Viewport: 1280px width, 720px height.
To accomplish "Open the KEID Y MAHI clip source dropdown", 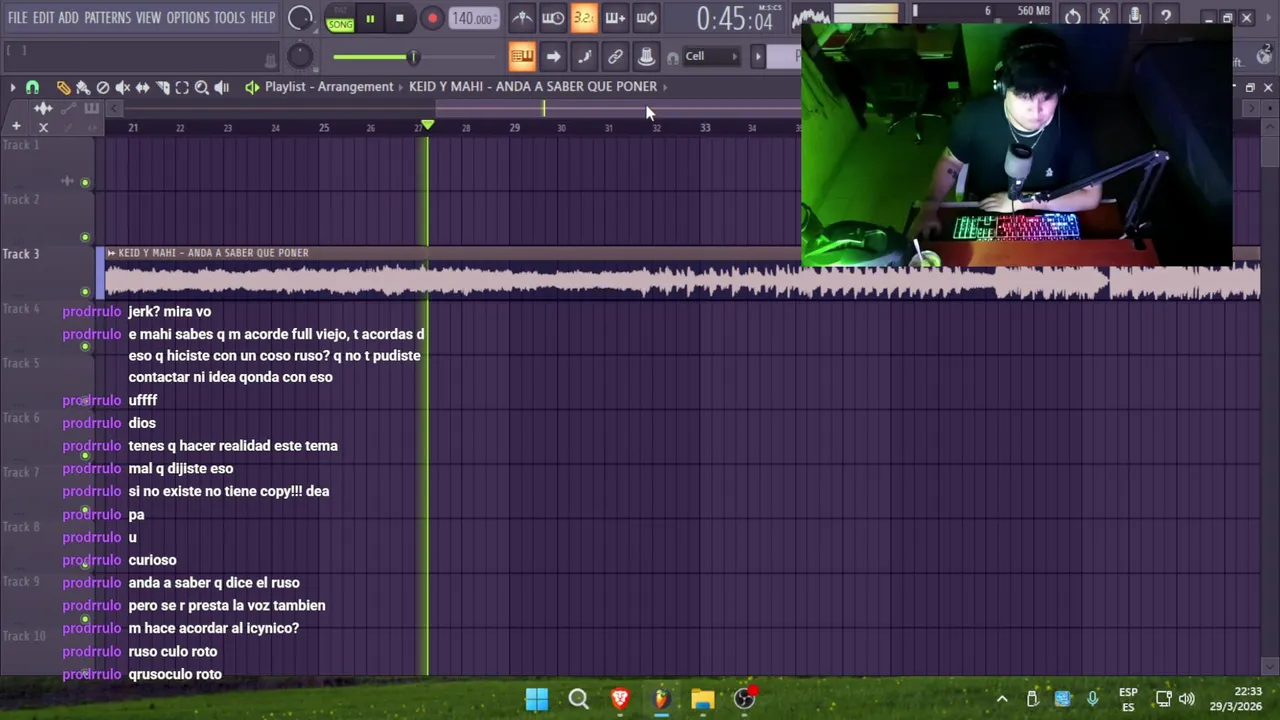I will 533,87.
